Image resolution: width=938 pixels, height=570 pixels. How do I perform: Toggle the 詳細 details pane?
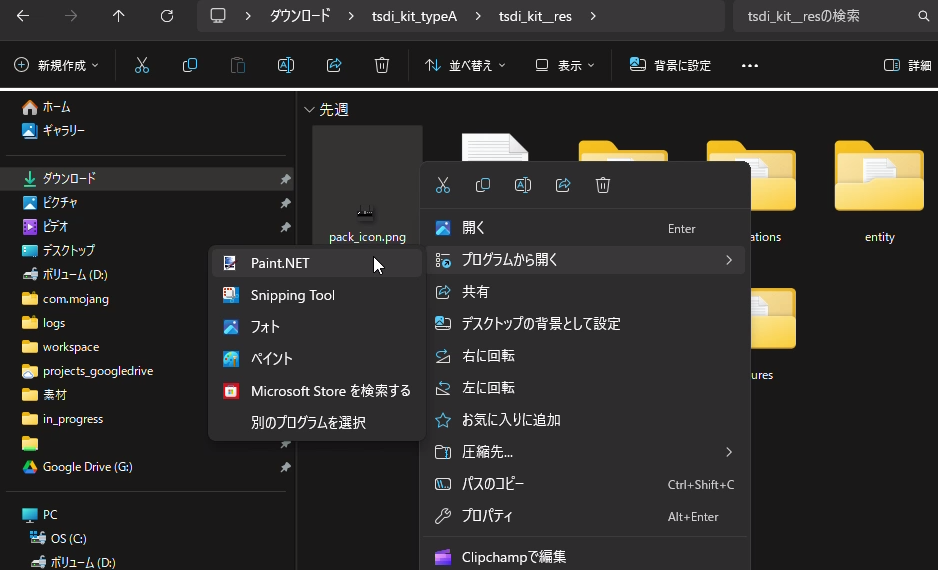(907, 65)
